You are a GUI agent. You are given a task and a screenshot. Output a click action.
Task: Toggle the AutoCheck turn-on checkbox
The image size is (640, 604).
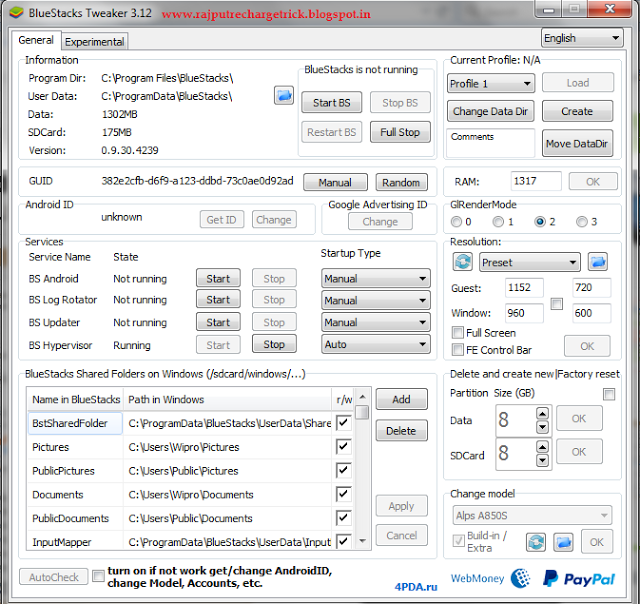pos(98,576)
